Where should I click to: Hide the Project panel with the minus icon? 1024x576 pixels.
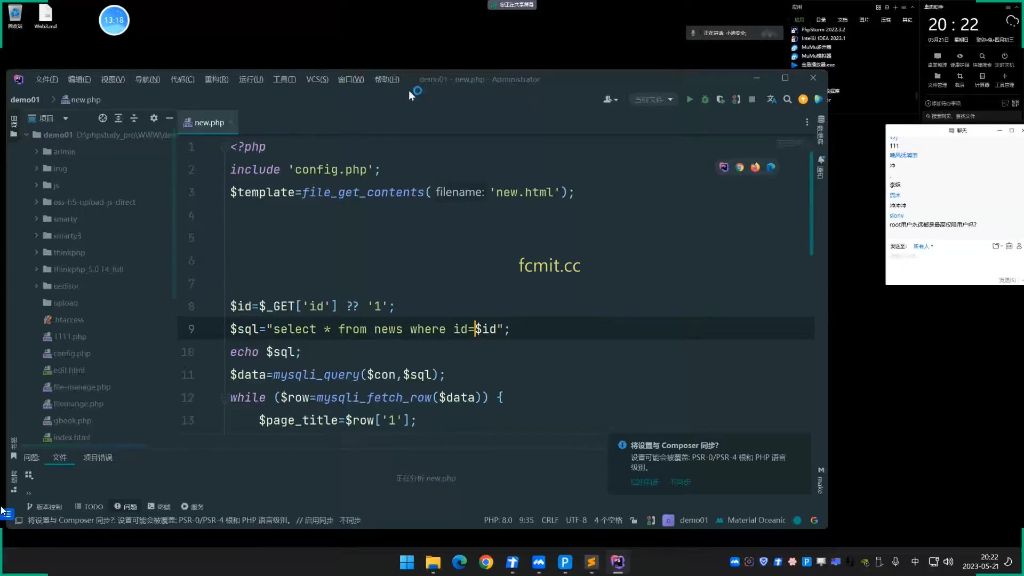[x=169, y=118]
